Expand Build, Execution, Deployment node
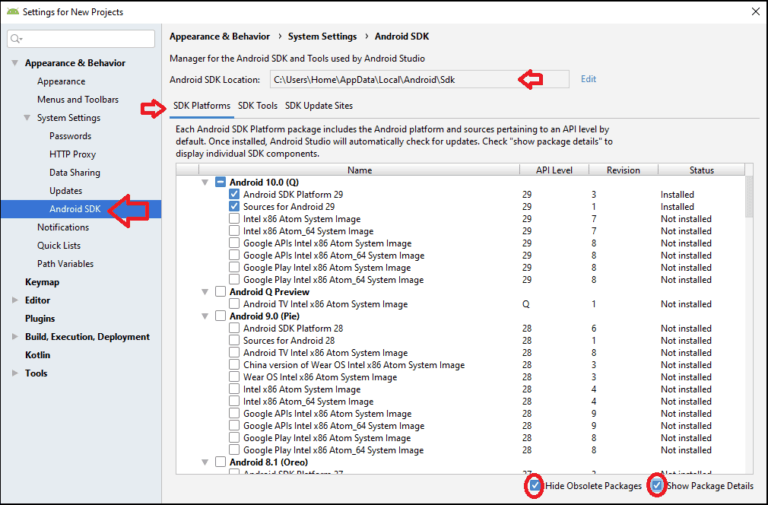768x505 pixels. [x=15, y=337]
